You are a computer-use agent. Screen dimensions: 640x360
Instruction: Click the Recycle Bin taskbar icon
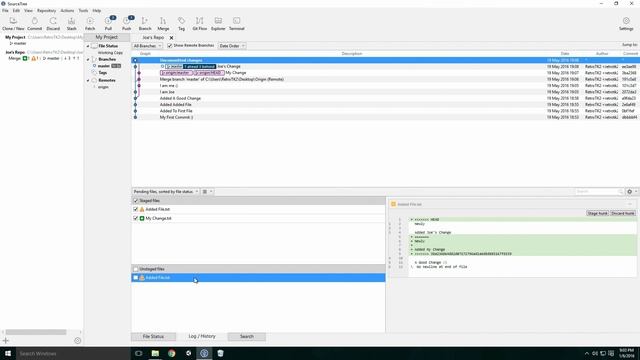click(x=220, y=353)
